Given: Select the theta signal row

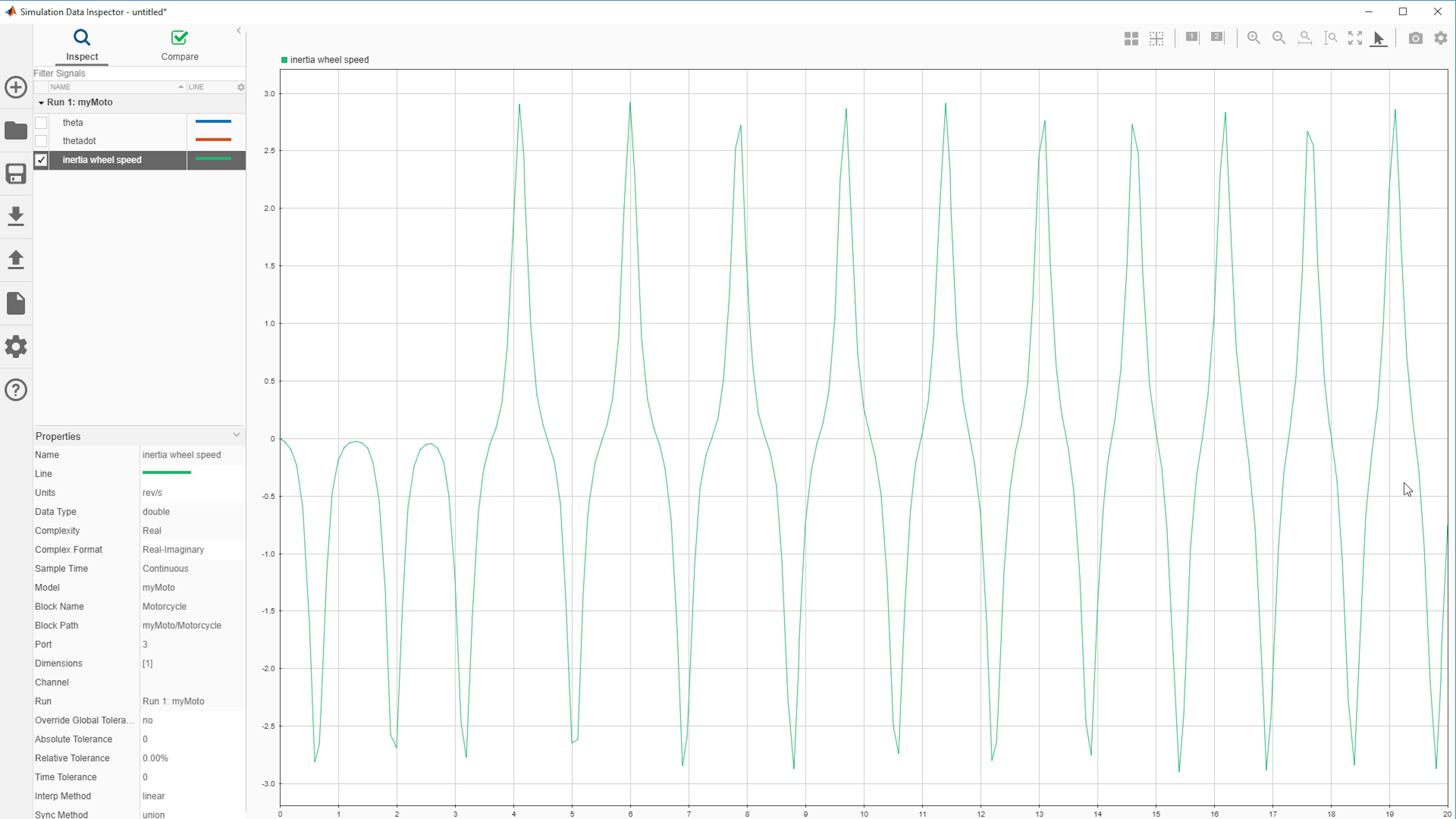Looking at the screenshot, I should coord(139,123).
